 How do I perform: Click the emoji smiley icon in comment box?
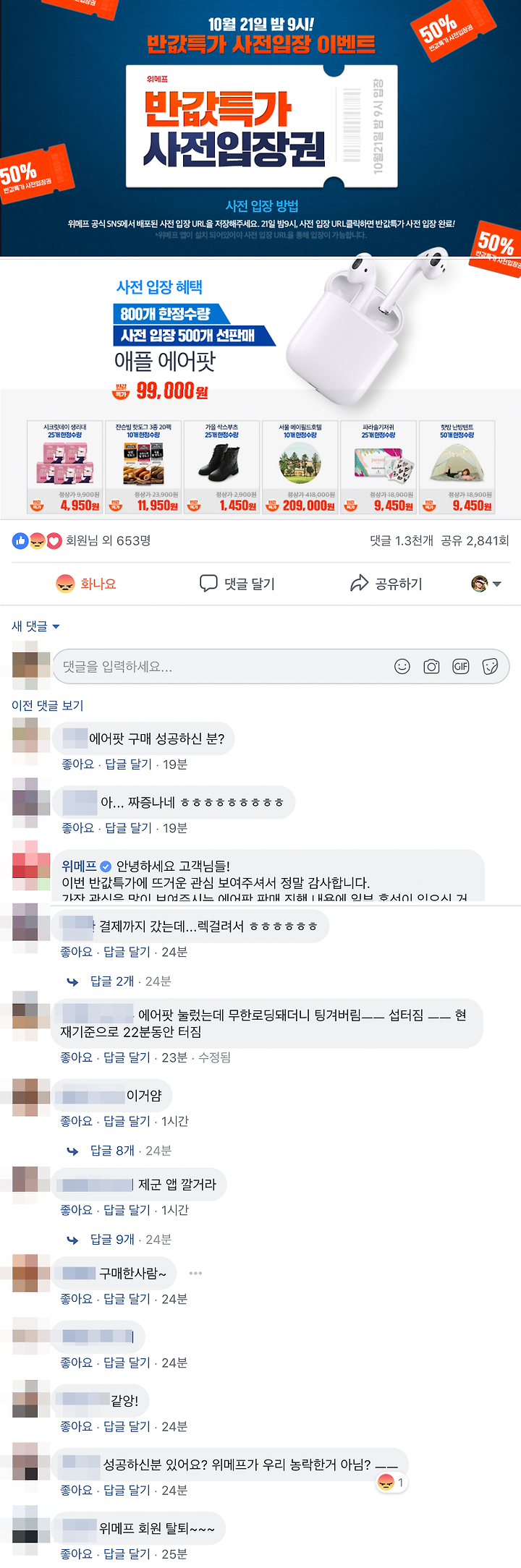coord(402,666)
